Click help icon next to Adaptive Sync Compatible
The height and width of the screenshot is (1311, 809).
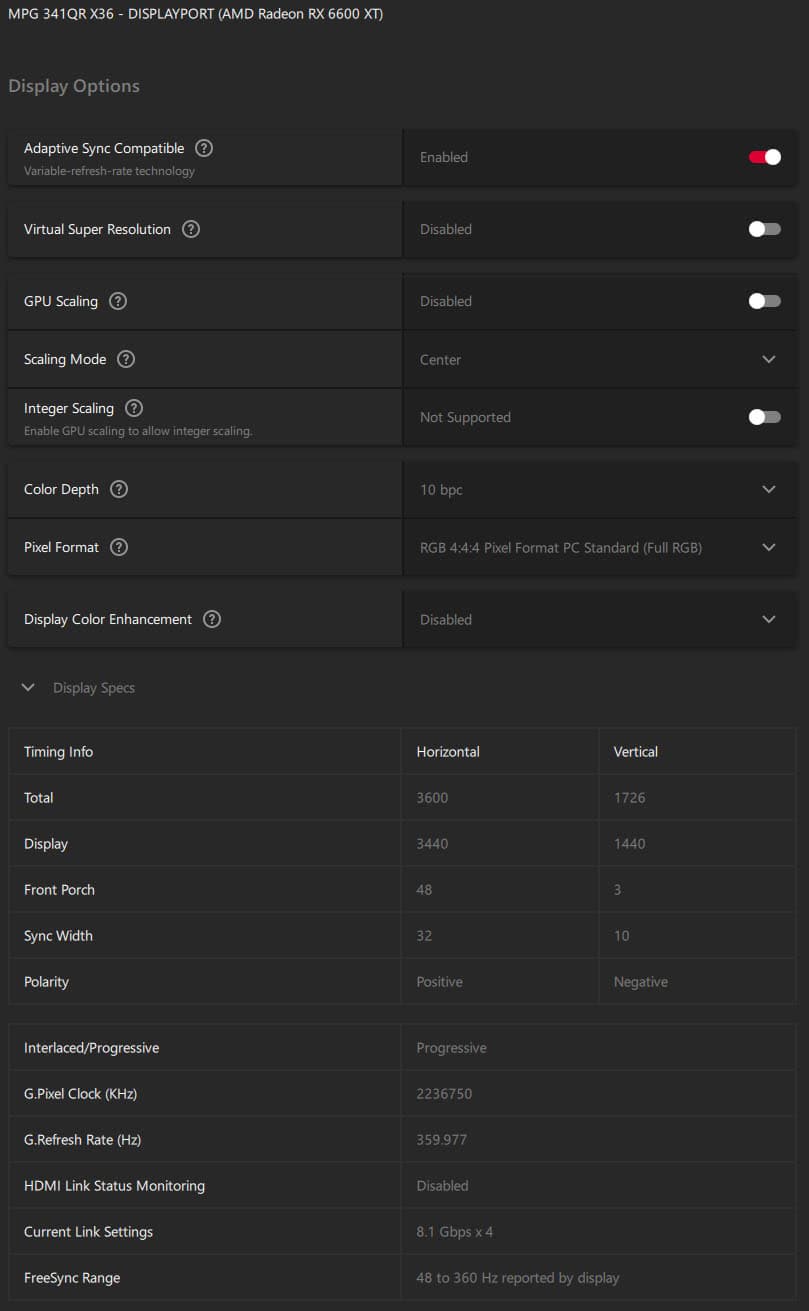(204, 148)
